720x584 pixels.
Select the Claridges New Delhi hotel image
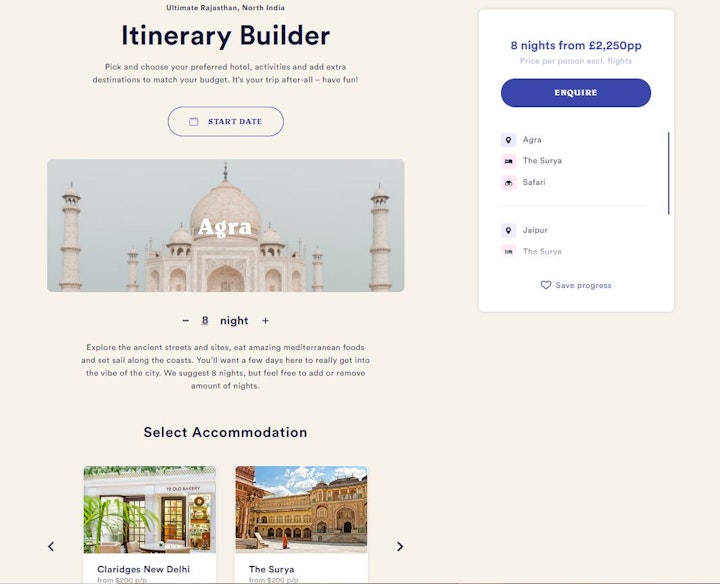150,510
